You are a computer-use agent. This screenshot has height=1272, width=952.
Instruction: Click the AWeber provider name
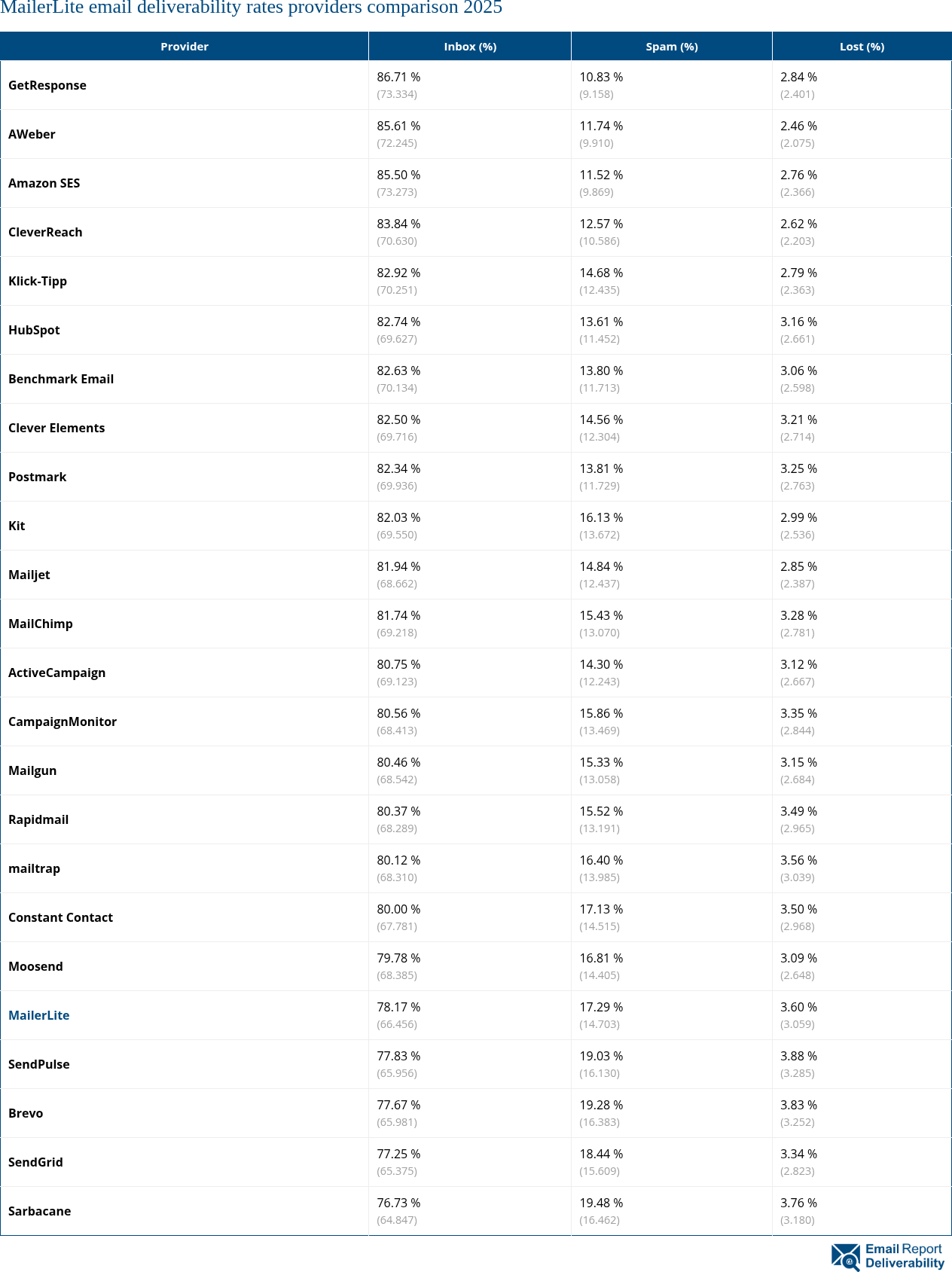point(32,134)
